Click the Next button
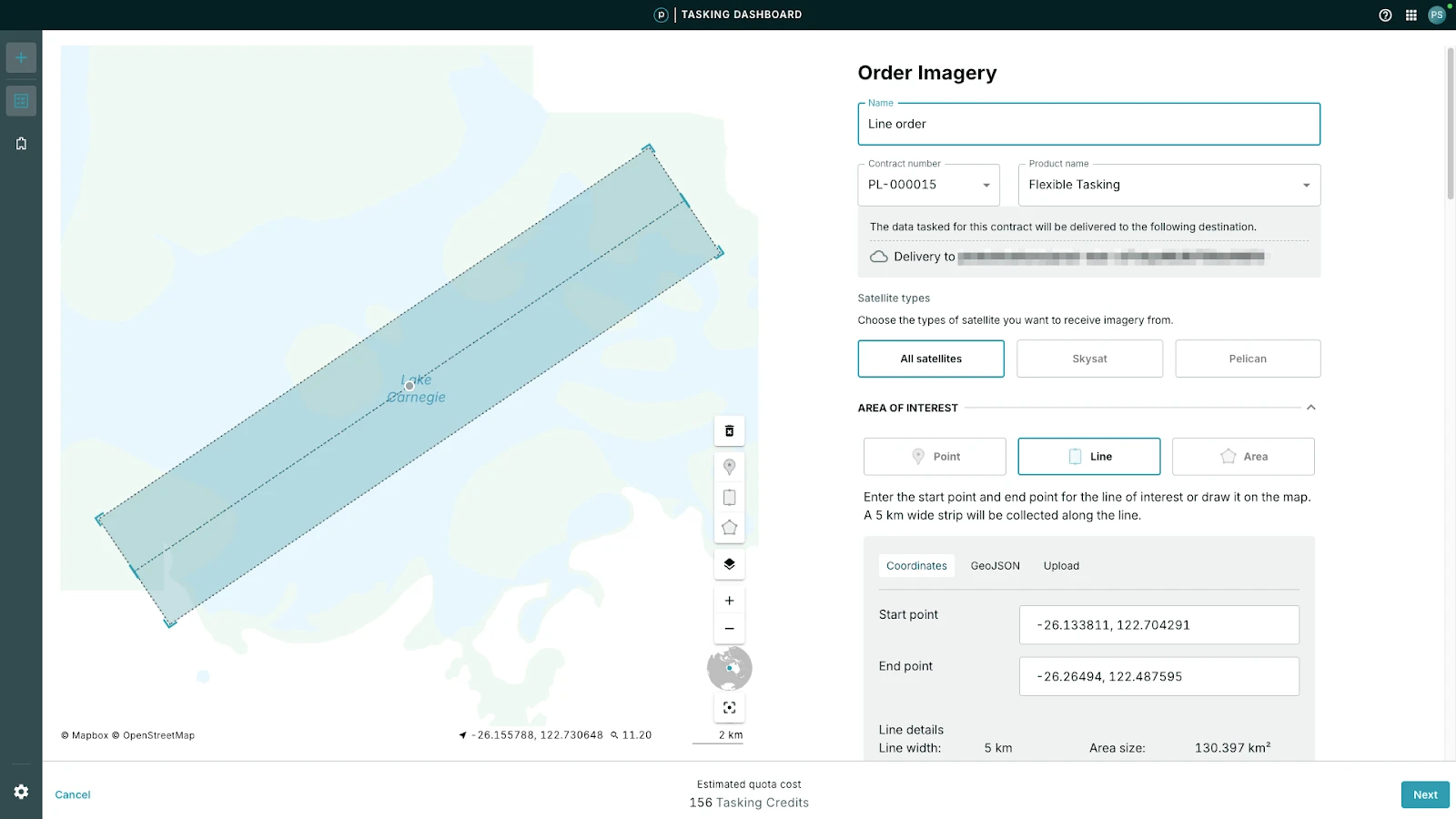1456x819 pixels. (1424, 794)
